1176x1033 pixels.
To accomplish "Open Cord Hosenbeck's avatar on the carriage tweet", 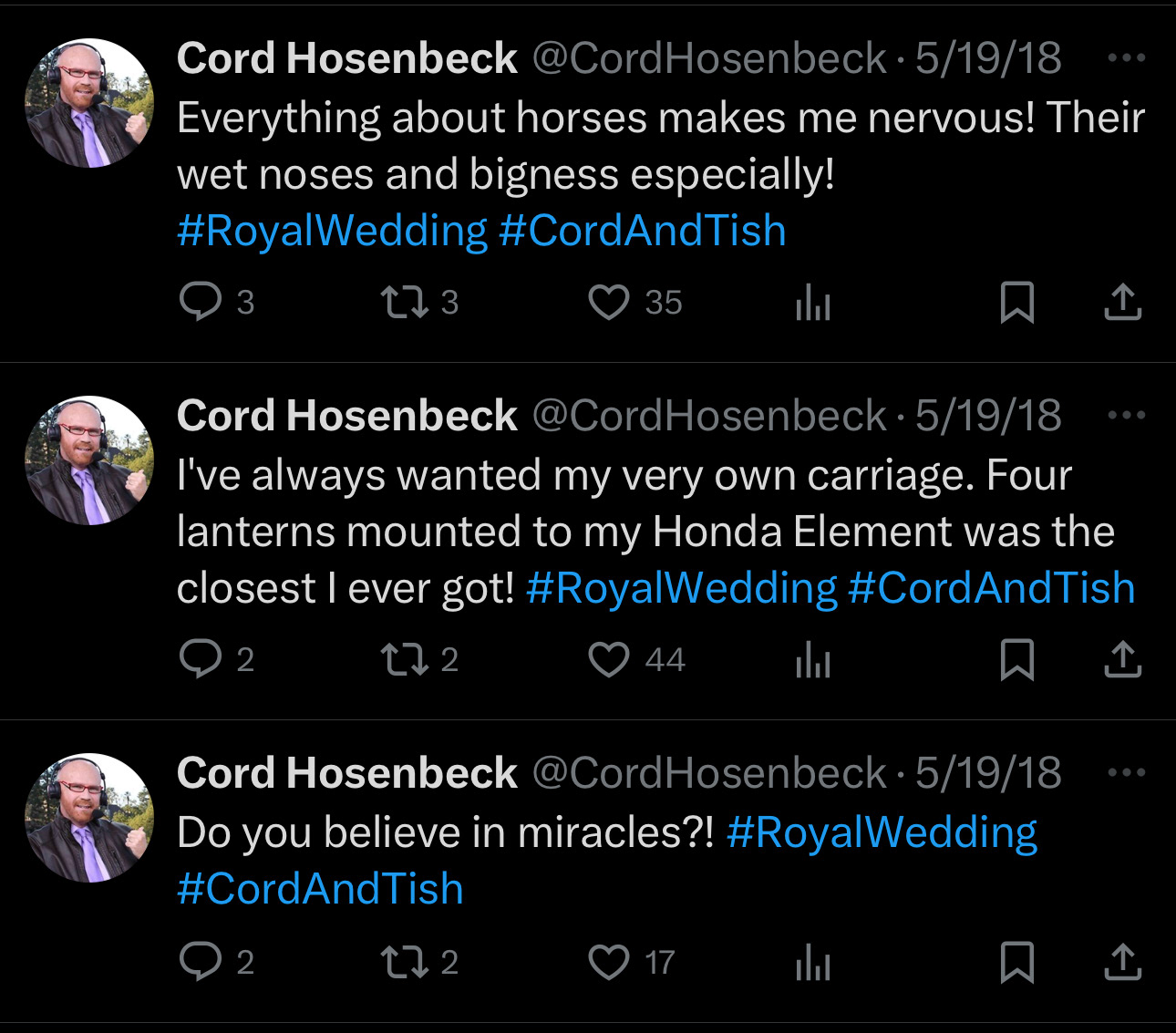I will point(89,460).
